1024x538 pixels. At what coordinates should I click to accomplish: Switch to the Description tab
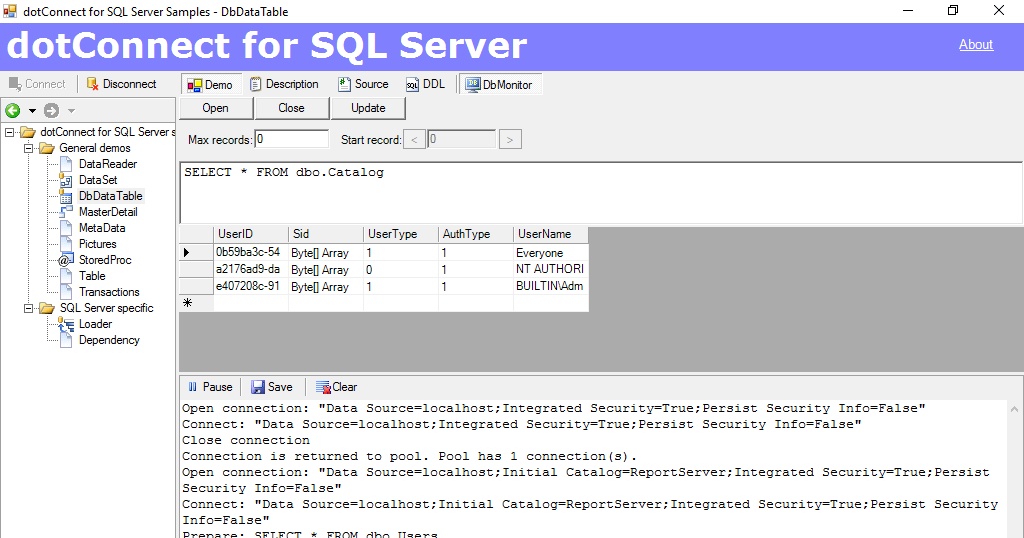tap(284, 84)
